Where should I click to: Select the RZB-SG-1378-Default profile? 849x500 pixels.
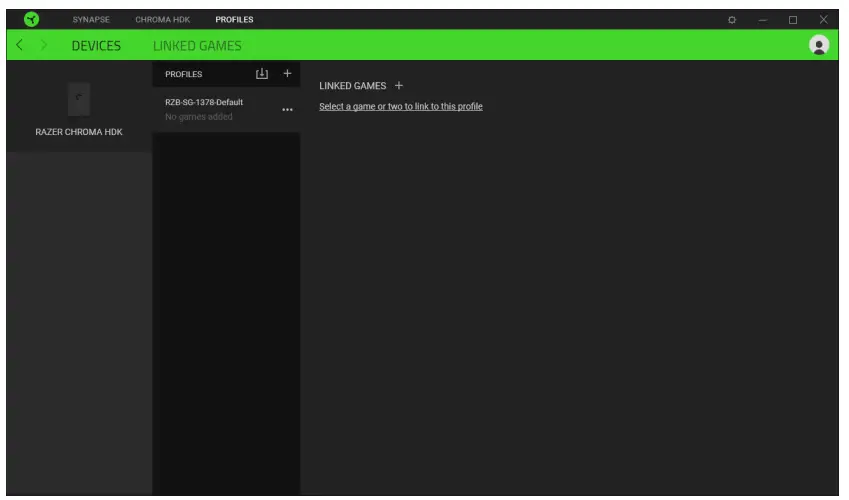pos(226,109)
